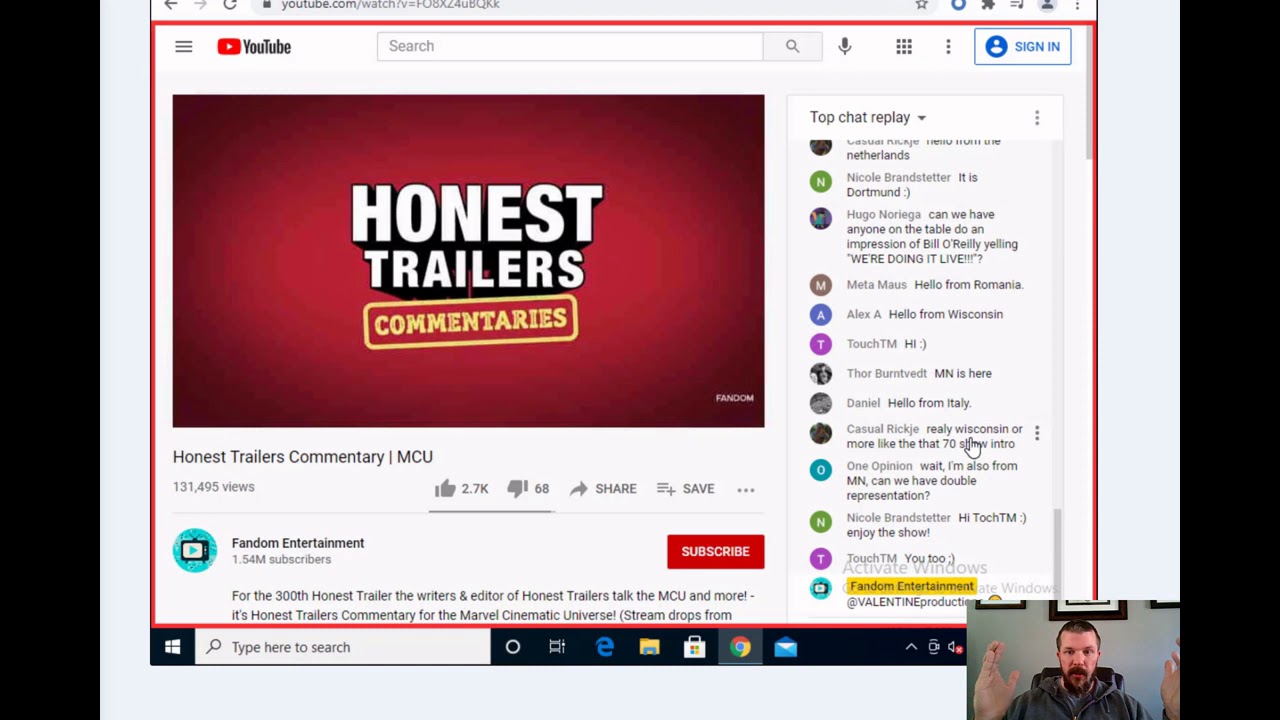
Task: Open options for Casual Rickje wisconsin message
Action: click(x=1037, y=433)
